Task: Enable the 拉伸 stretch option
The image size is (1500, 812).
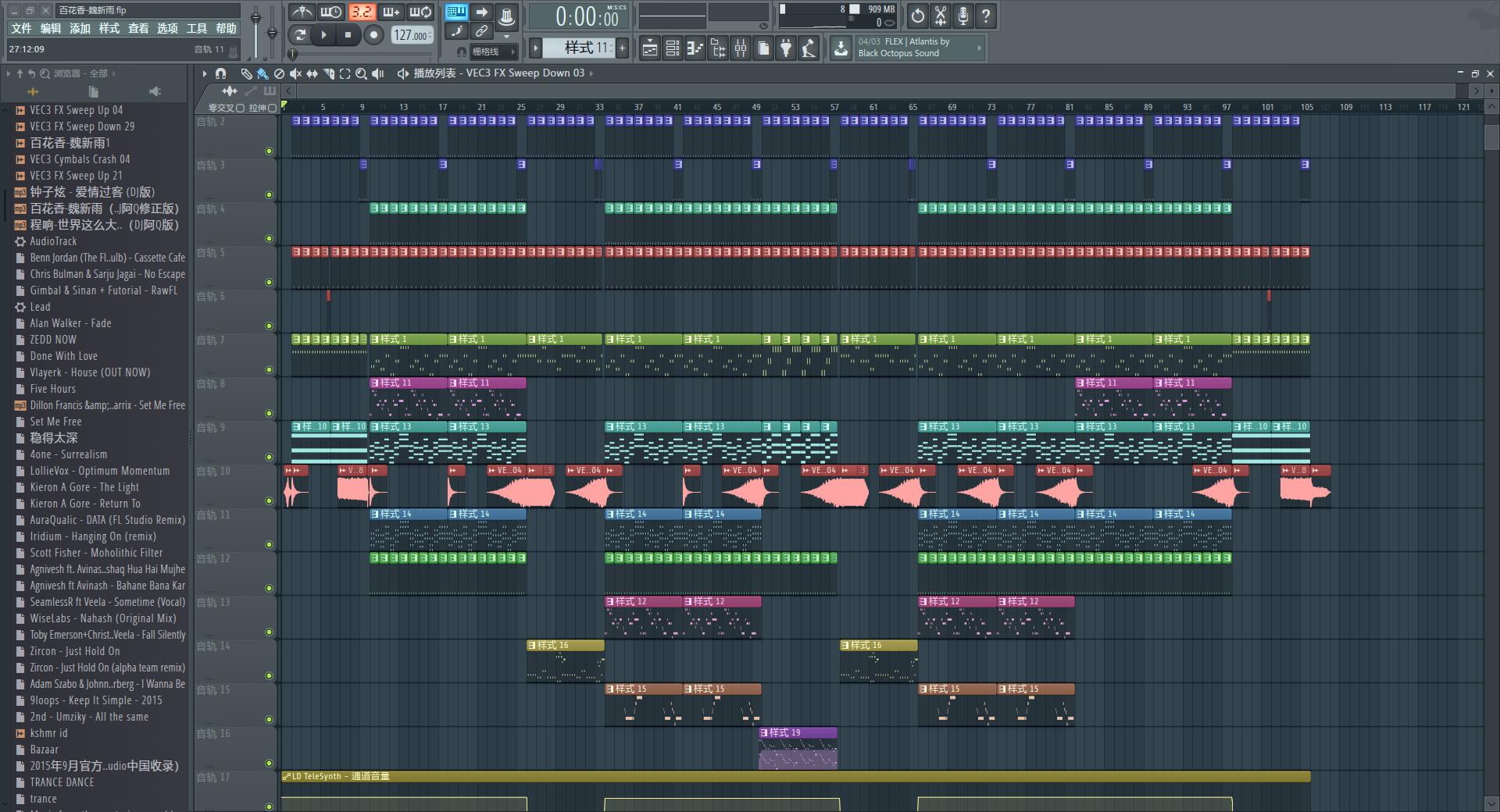Action: 272,108
